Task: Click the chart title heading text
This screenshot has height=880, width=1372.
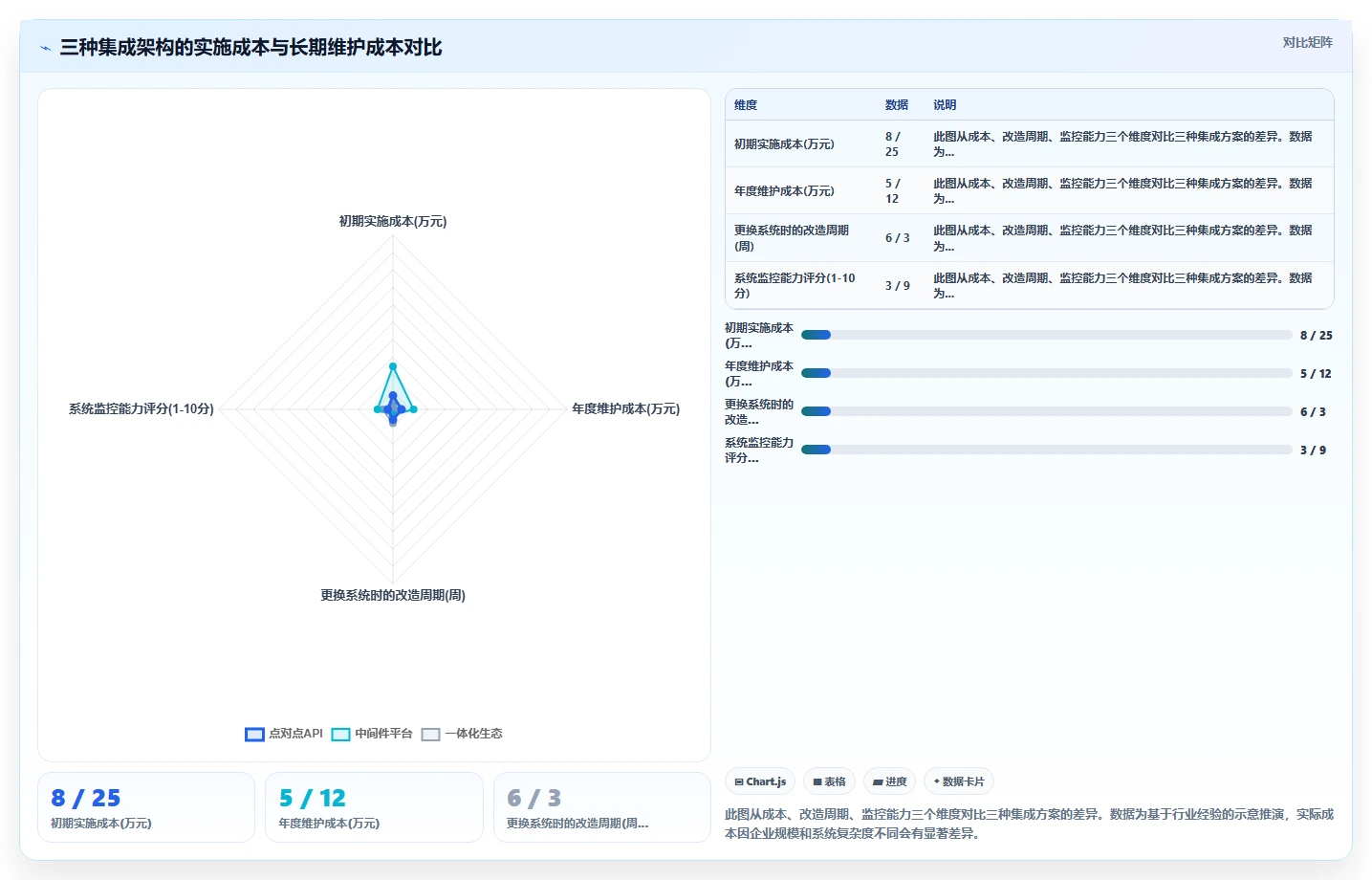Action: 250,48
